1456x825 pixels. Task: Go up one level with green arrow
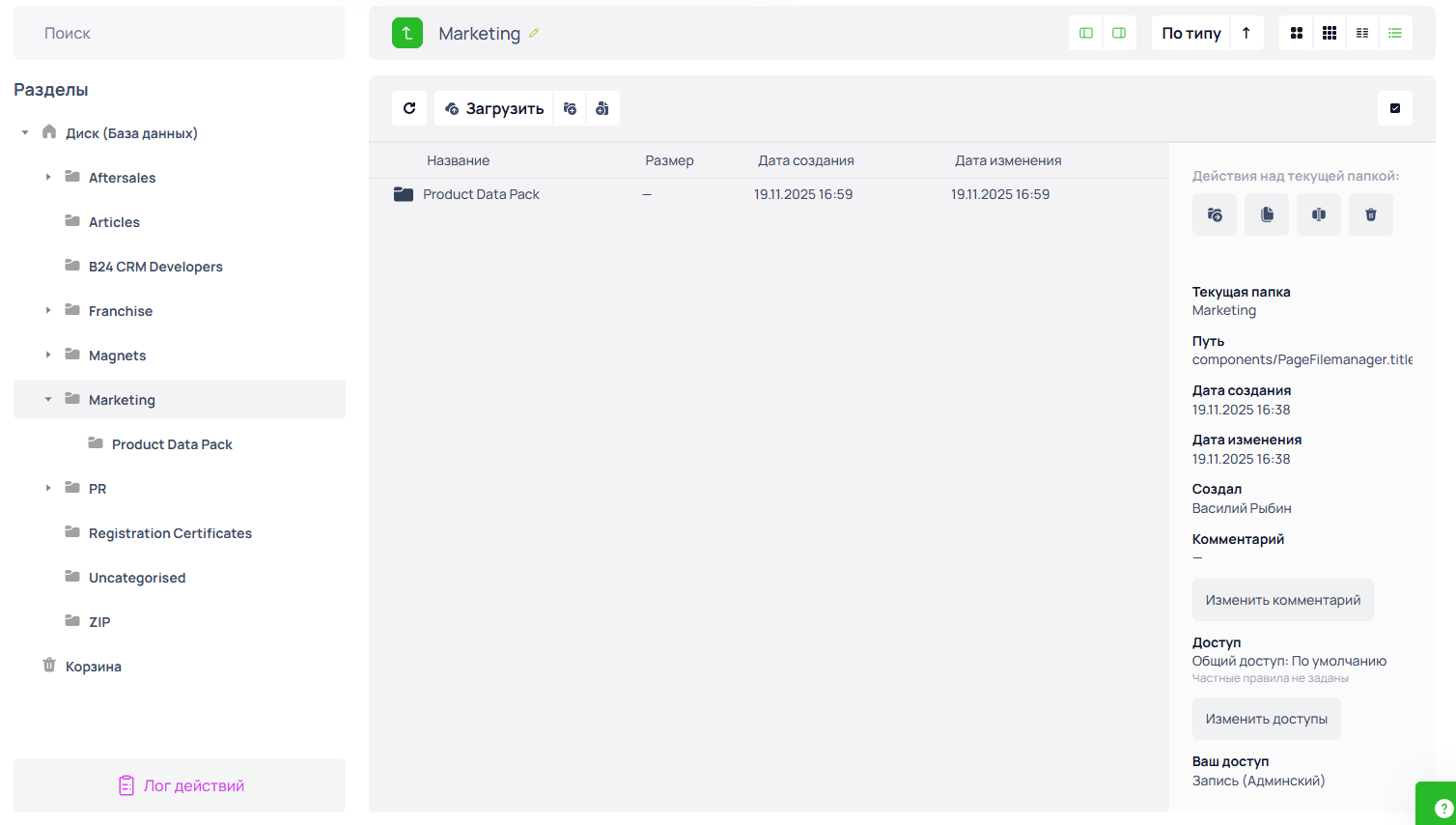407,33
